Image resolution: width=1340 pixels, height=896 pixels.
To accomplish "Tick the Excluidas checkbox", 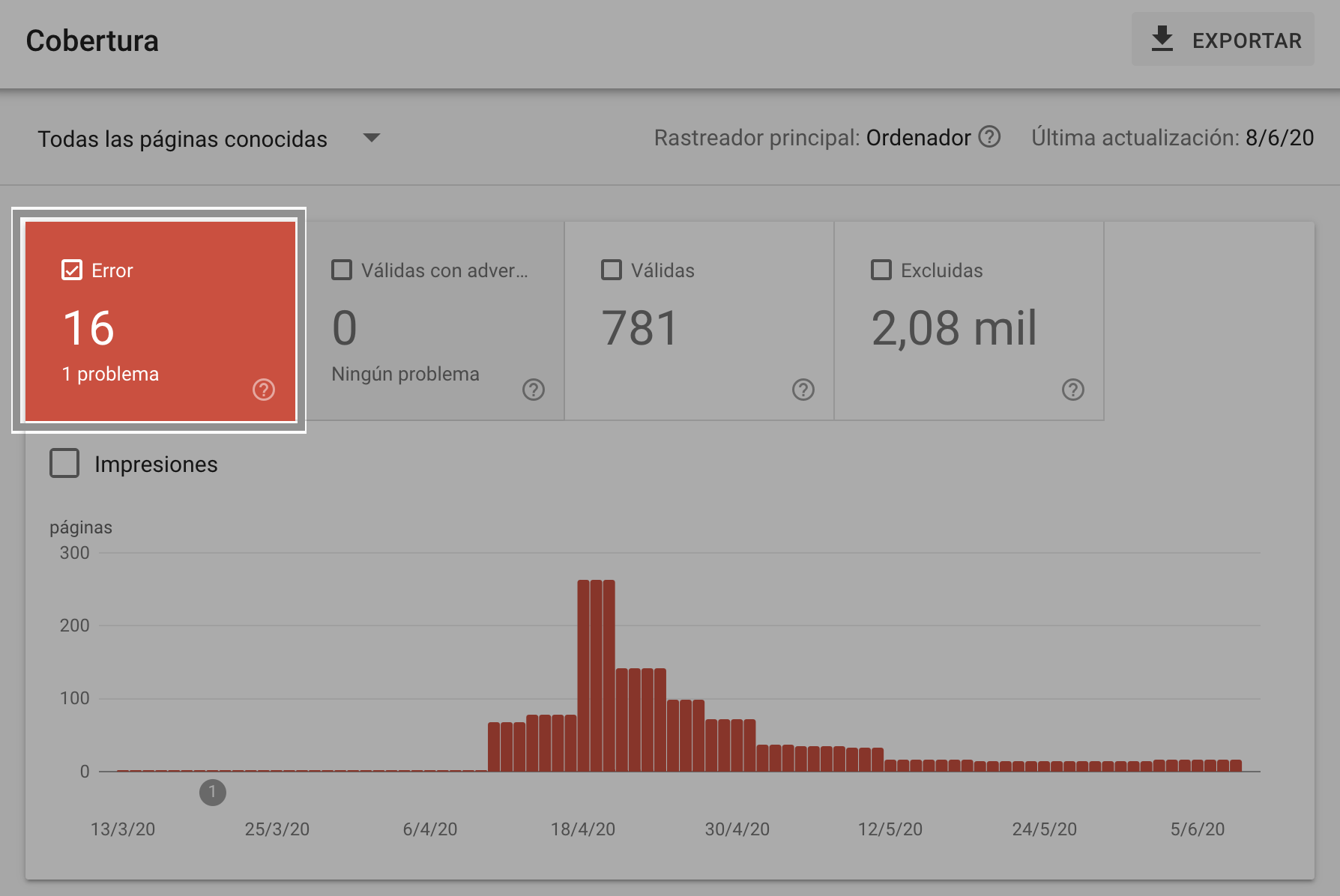I will click(x=881, y=270).
